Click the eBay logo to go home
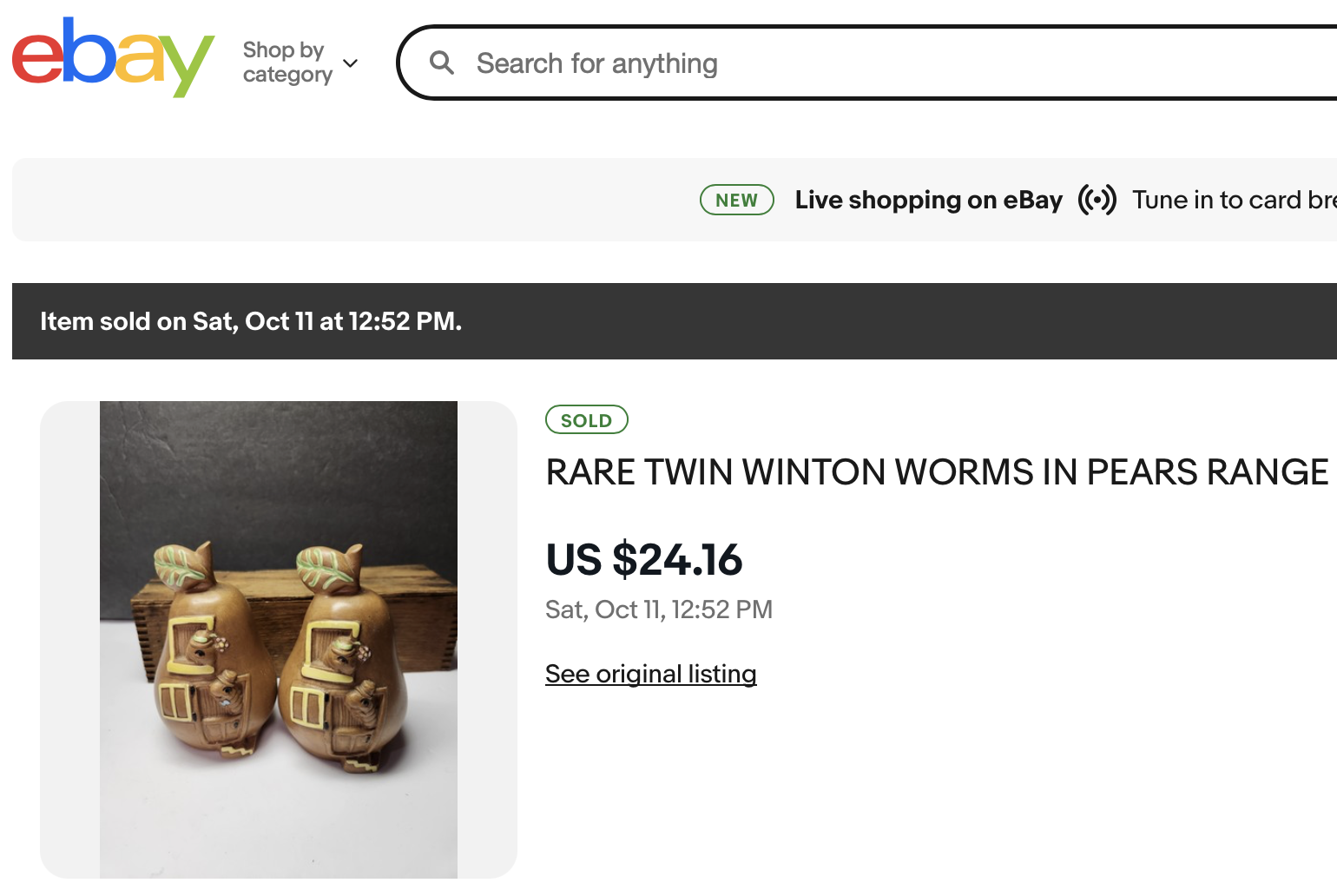This screenshot has height=896, width=1337. click(x=113, y=57)
